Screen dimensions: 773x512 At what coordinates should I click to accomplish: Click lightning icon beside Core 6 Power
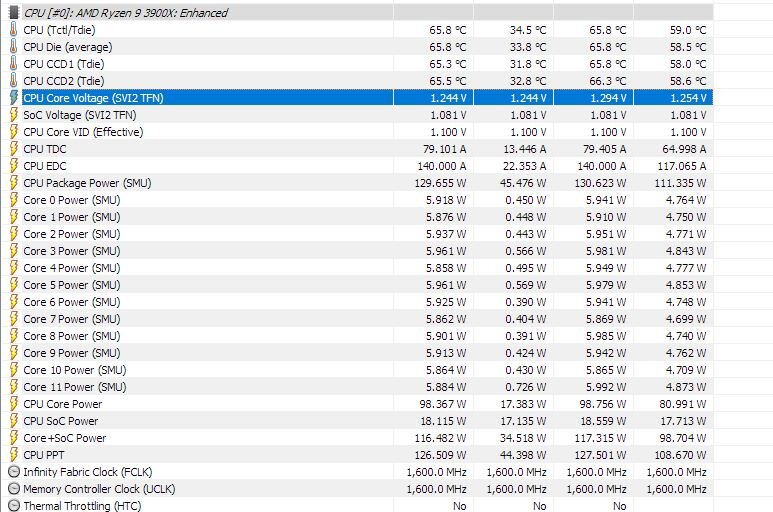14,302
